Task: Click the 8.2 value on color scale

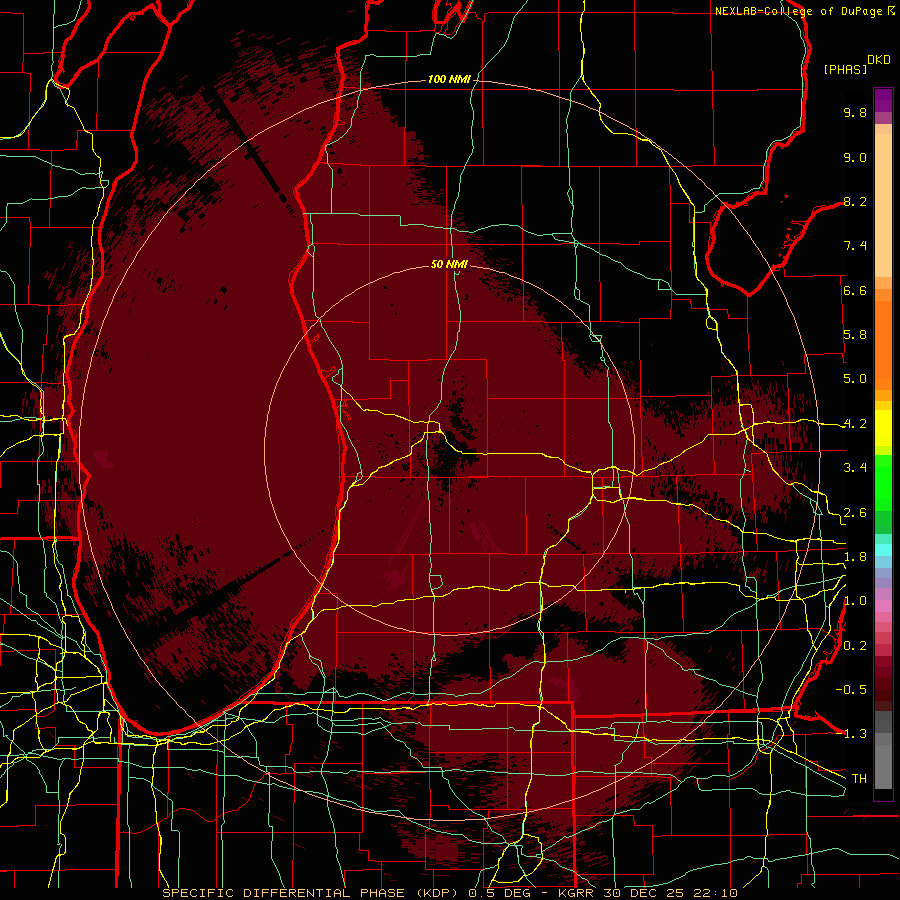Action: [x=855, y=201]
